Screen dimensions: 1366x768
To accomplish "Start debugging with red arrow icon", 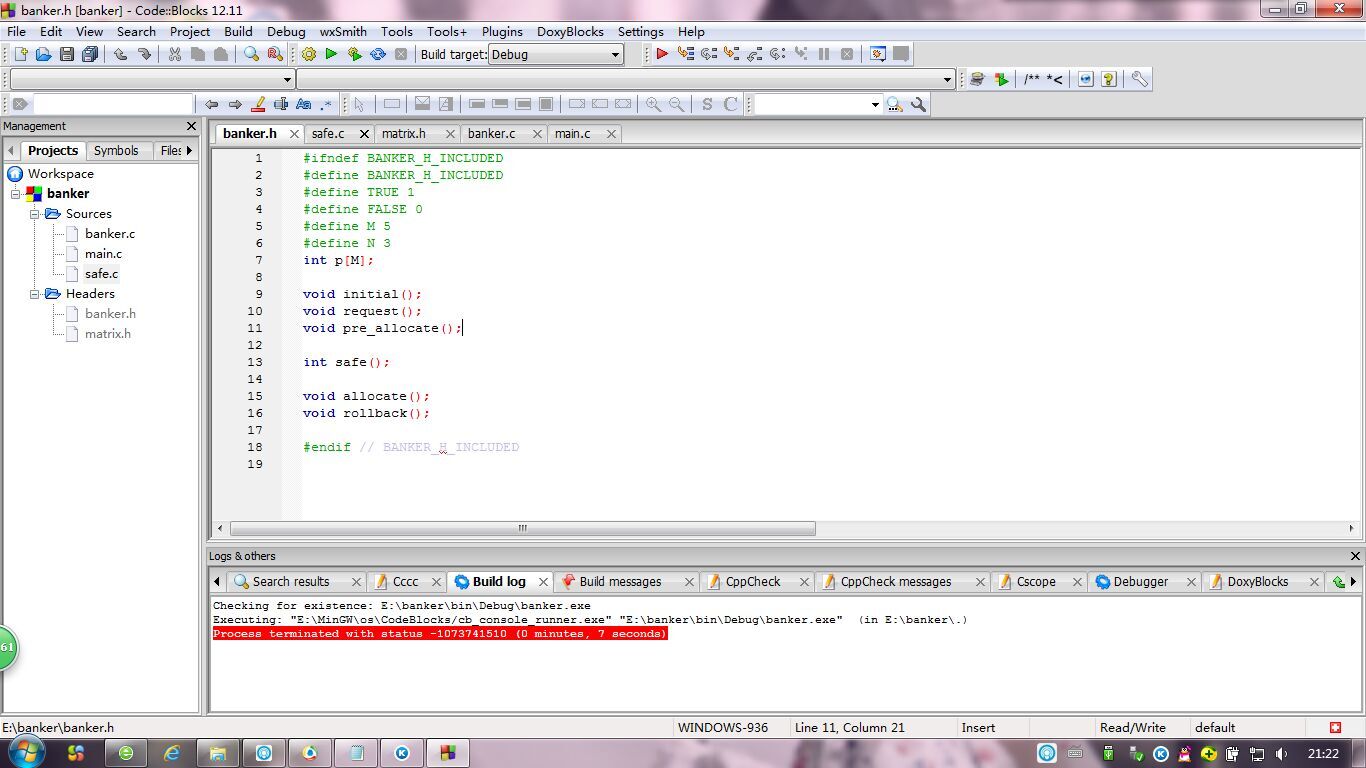I will point(661,54).
